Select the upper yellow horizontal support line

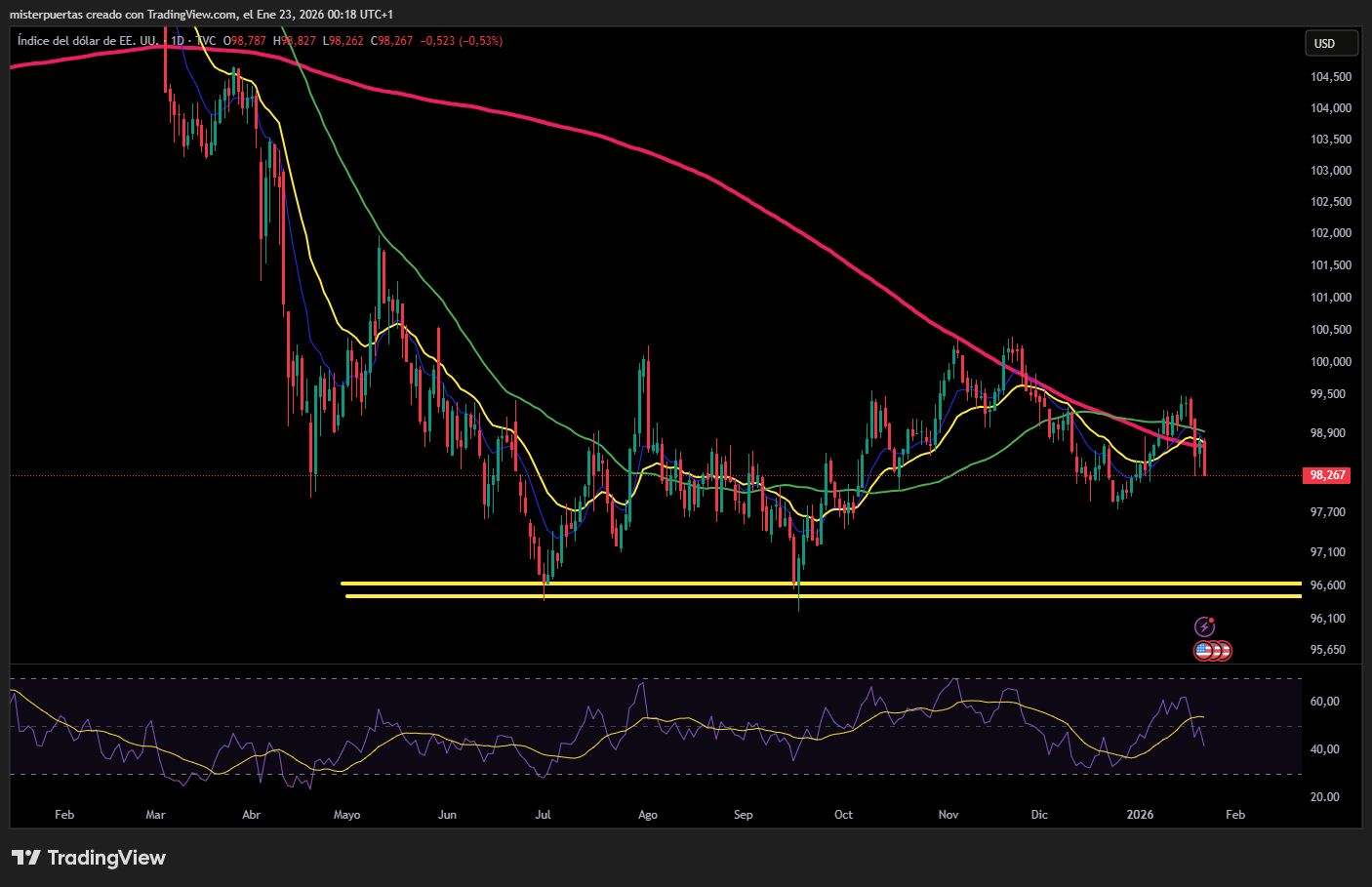tap(821, 584)
